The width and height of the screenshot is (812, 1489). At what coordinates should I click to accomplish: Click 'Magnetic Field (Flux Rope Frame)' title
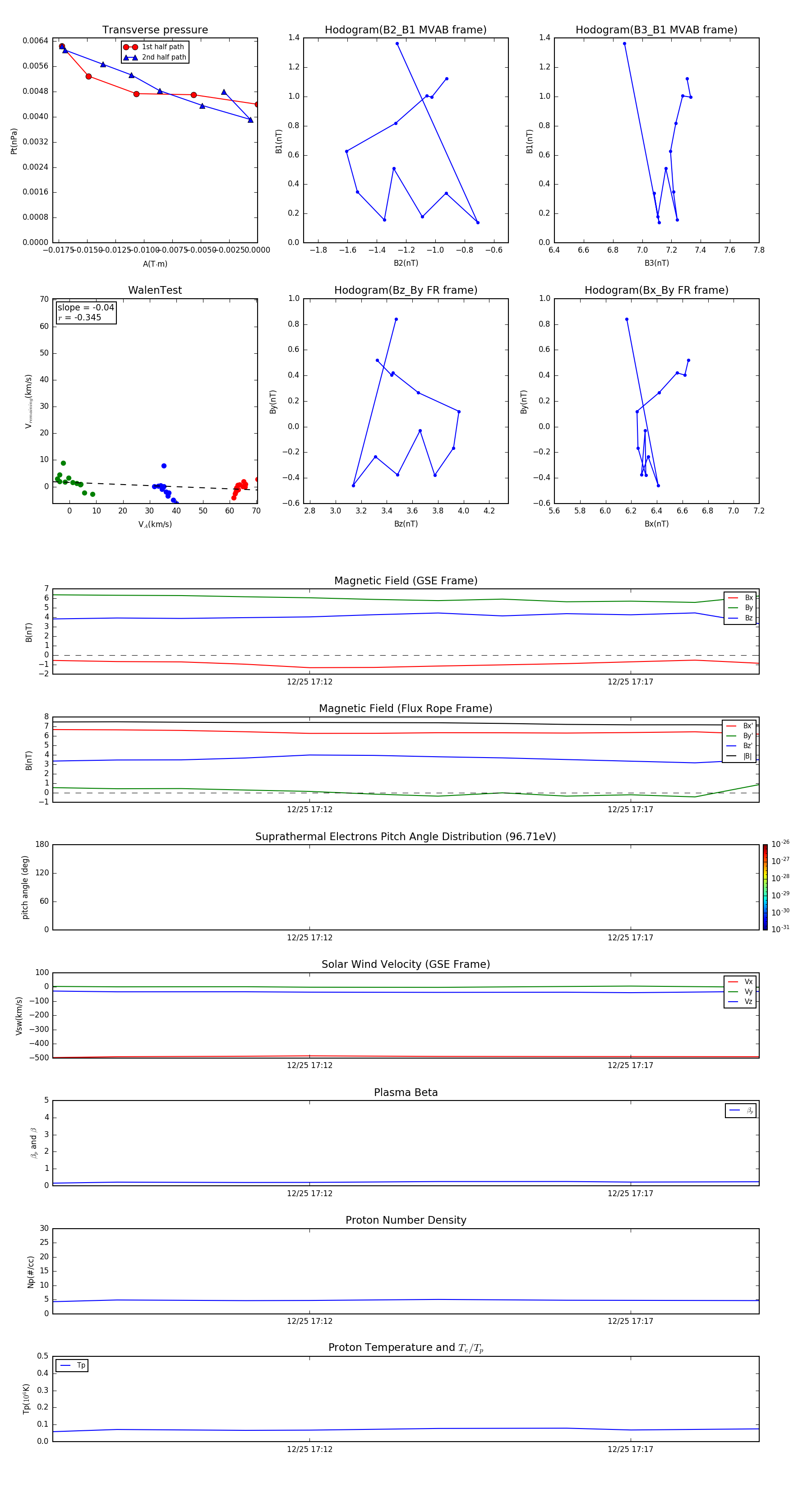(x=406, y=709)
